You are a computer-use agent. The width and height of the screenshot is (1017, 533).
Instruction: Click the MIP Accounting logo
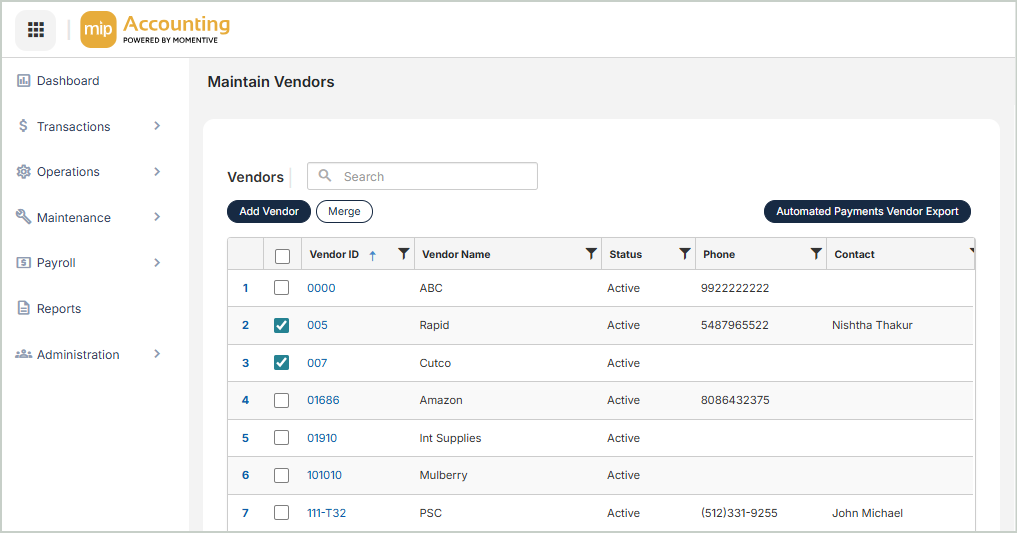155,30
